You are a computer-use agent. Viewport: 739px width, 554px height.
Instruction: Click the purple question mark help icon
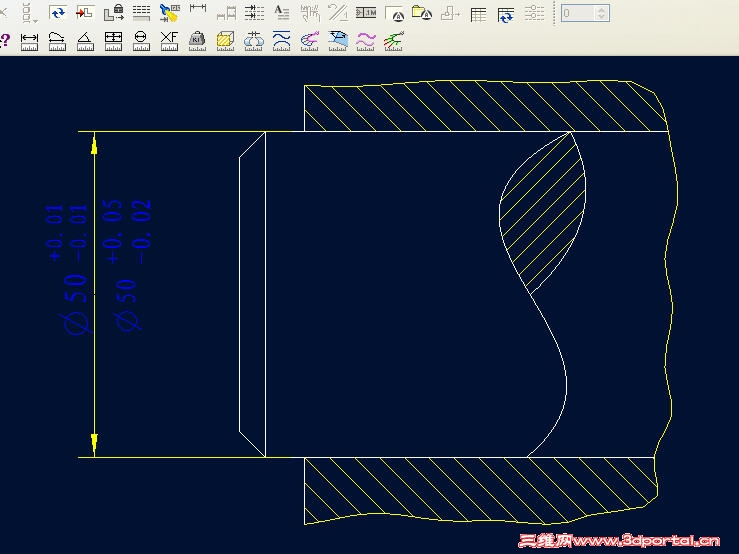point(4,40)
